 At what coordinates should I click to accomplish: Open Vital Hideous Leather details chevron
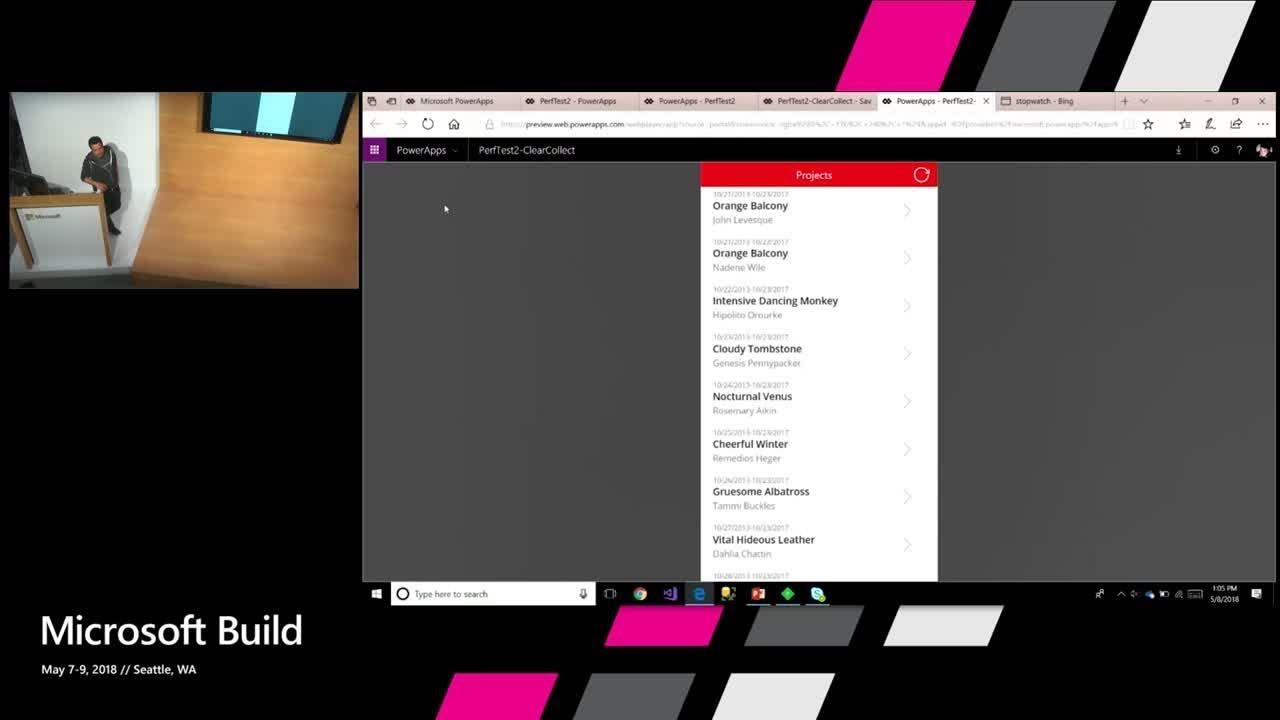(907, 545)
